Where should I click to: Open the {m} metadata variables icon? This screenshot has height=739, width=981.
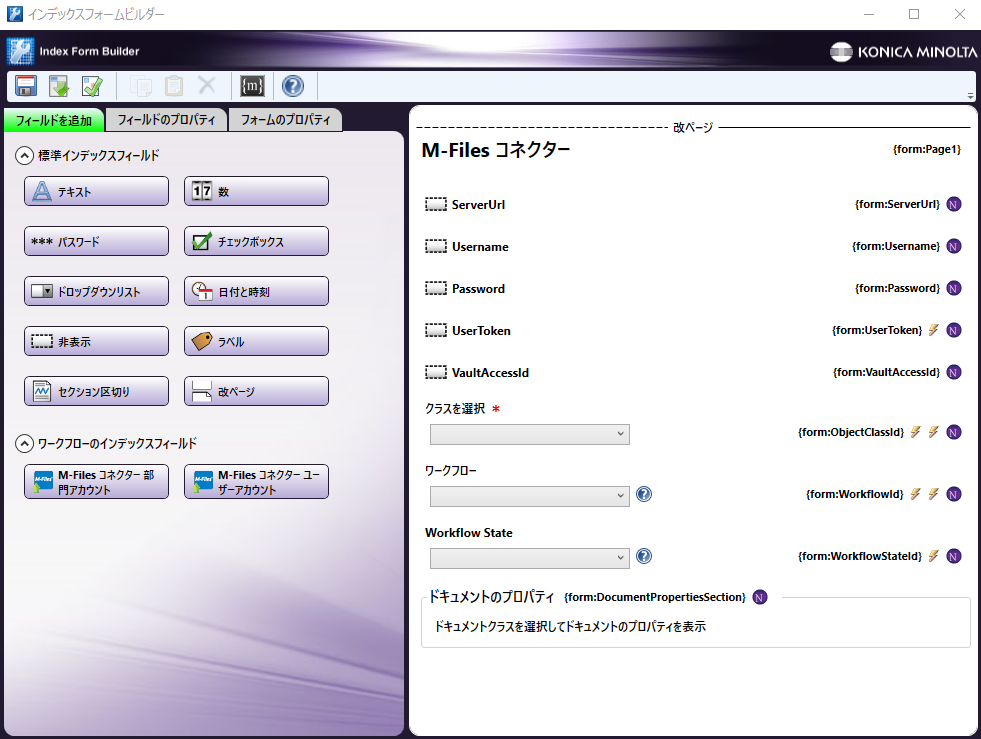[x=252, y=86]
